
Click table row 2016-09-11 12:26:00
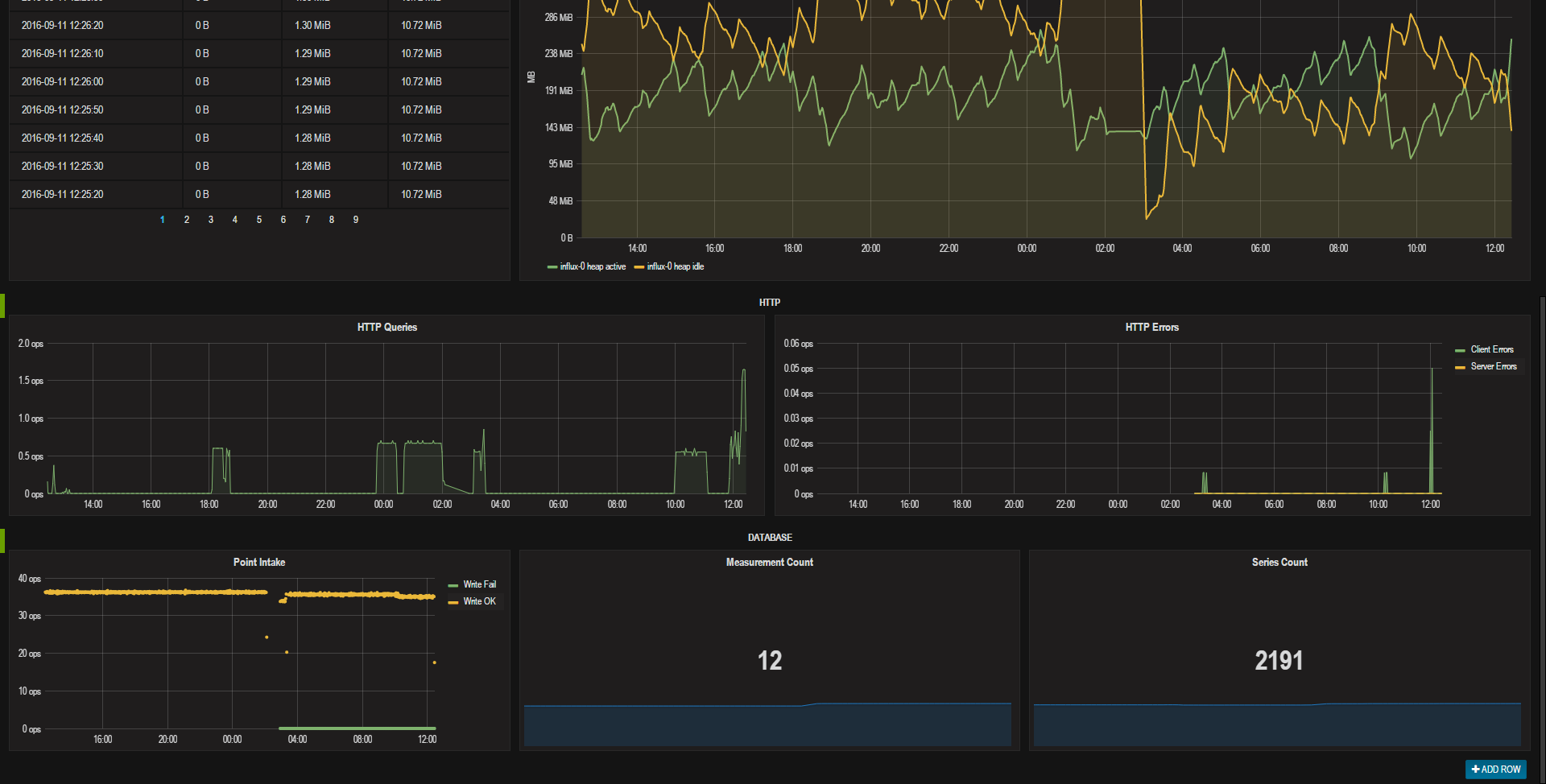[259, 81]
